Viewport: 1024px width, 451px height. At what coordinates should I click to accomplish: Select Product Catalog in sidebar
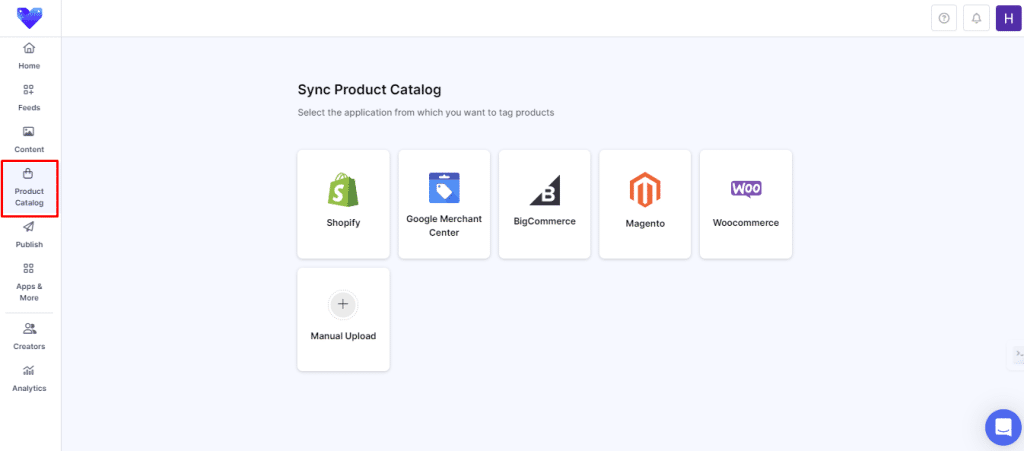(29, 187)
